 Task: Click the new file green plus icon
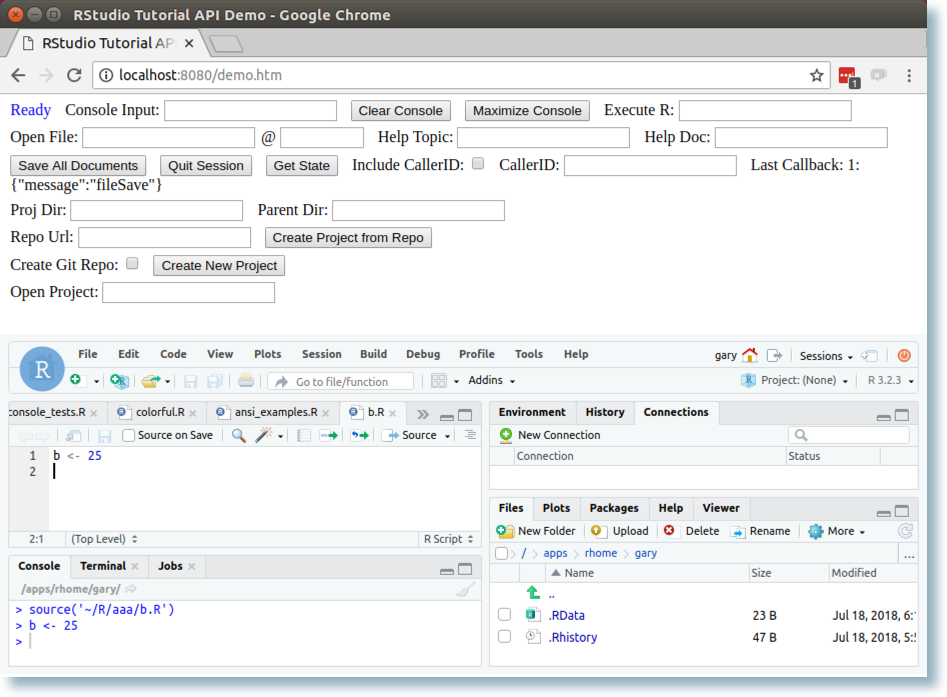point(75,380)
